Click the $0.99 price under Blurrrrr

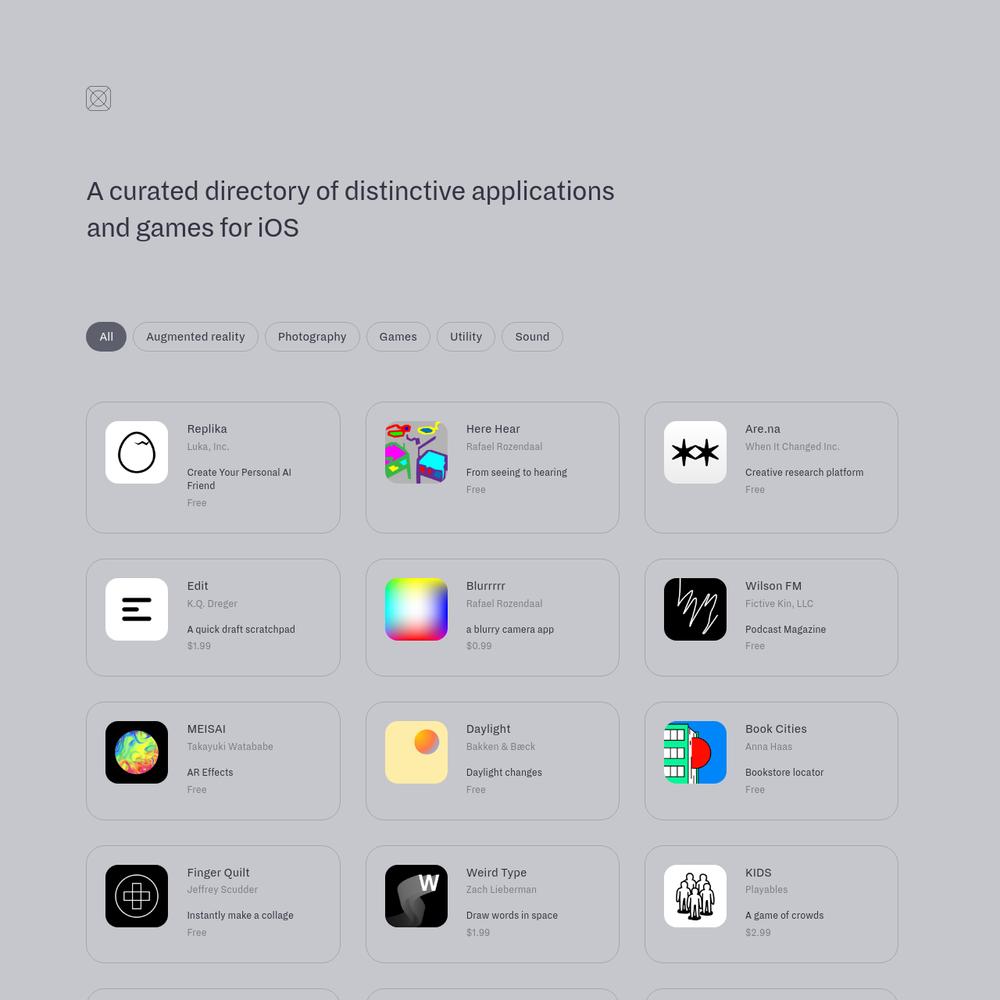click(478, 645)
